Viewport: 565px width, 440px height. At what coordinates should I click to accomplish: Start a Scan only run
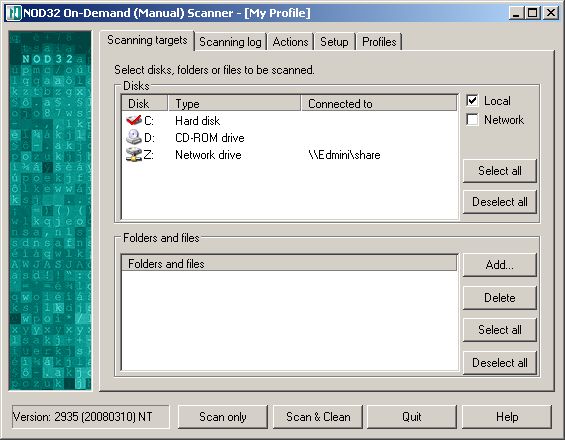(x=223, y=417)
